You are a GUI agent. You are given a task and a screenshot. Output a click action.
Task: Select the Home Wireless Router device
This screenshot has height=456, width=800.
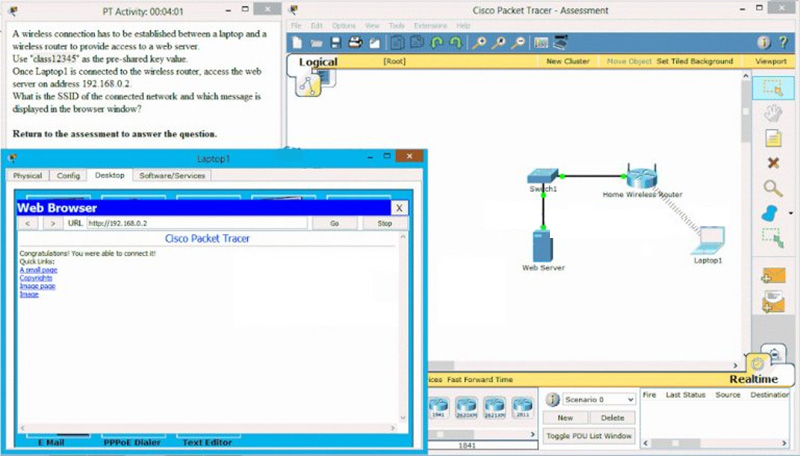641,175
